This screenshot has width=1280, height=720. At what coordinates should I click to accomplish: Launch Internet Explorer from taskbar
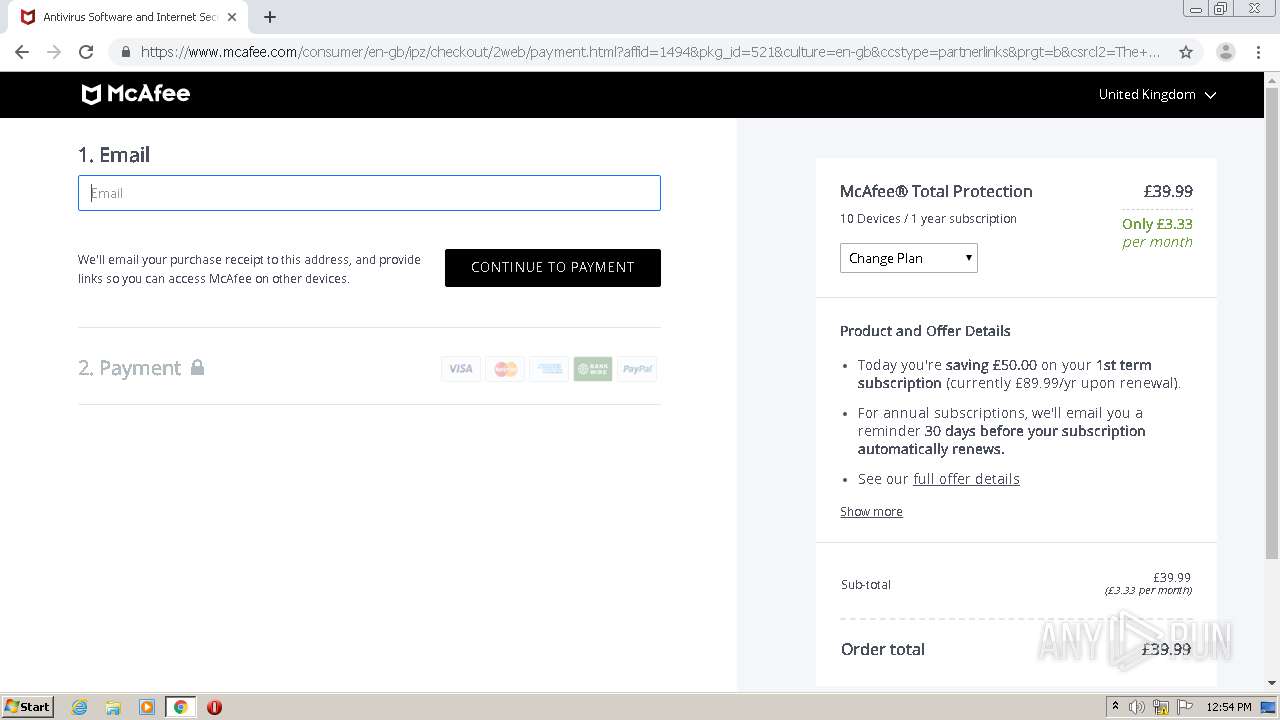click(x=80, y=707)
